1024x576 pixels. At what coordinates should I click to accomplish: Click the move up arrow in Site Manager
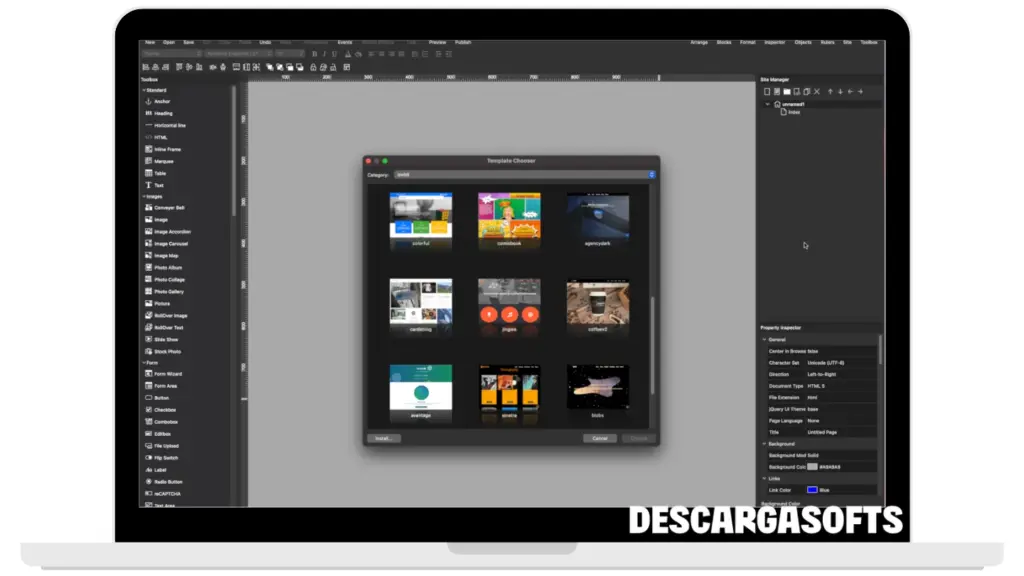pyautogui.click(x=829, y=92)
